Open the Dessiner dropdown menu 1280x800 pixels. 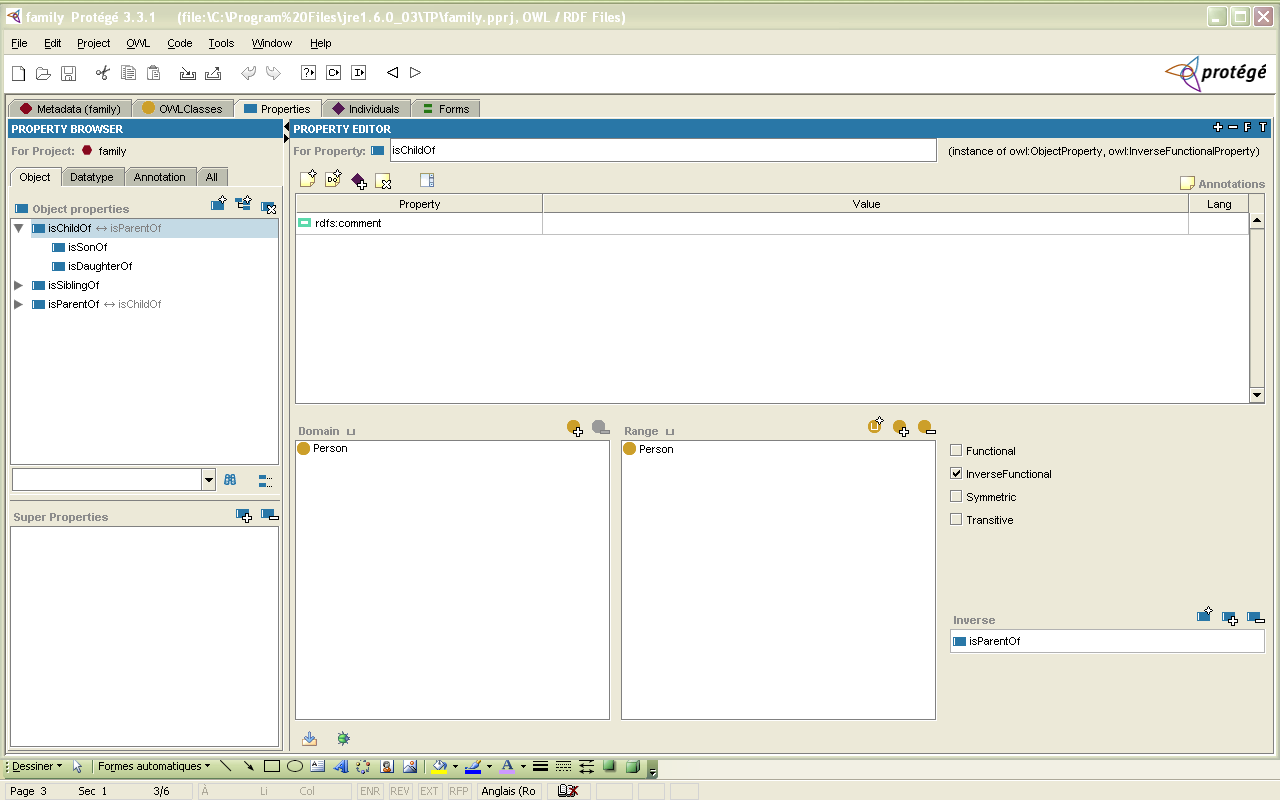pyautogui.click(x=37, y=767)
